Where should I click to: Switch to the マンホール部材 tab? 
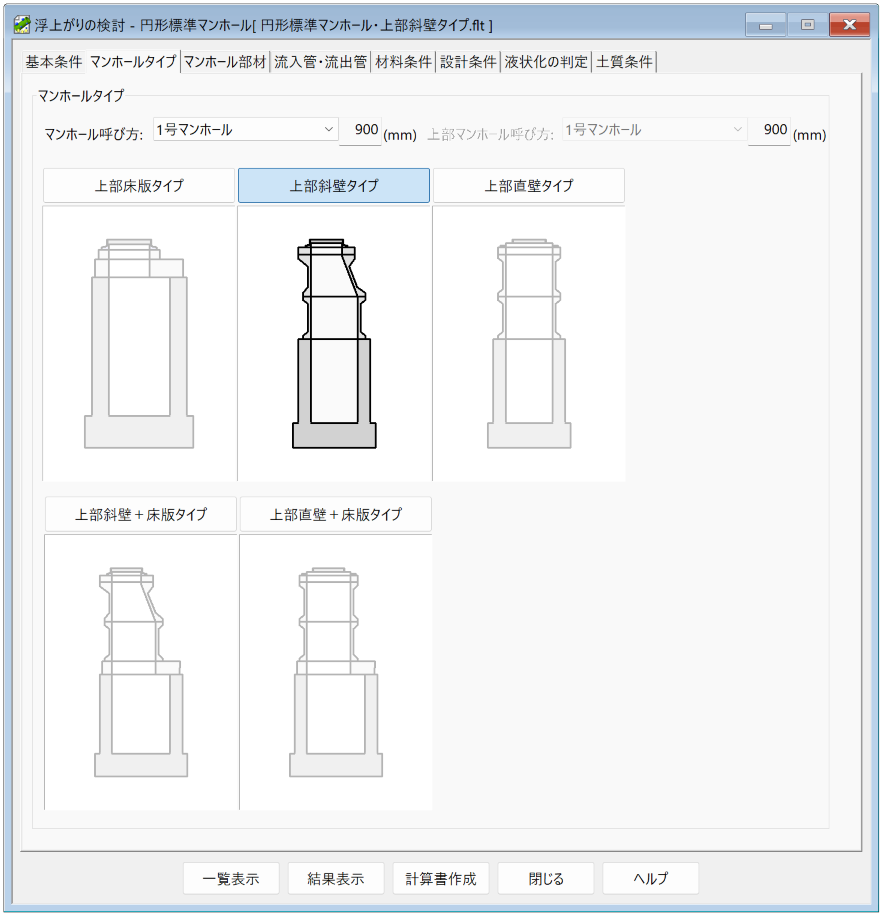[225, 62]
